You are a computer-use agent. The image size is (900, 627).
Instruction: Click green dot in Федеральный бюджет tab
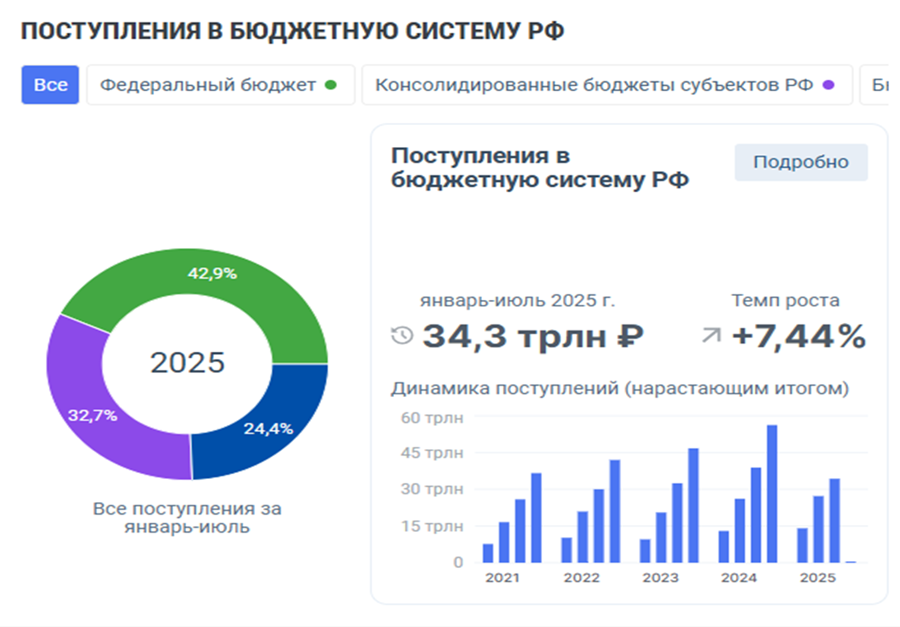point(331,85)
